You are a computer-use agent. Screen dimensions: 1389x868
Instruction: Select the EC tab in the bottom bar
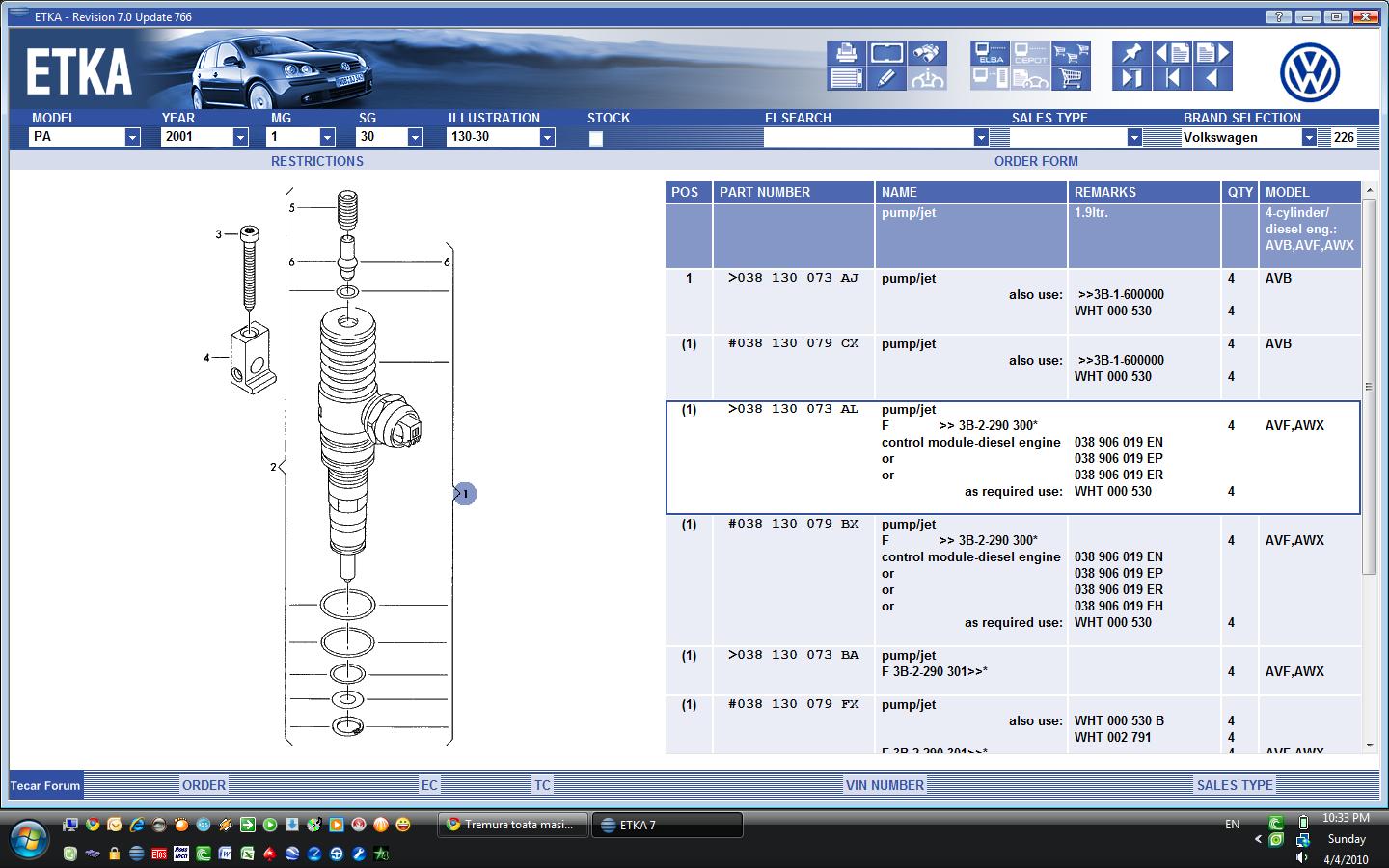pyautogui.click(x=429, y=785)
